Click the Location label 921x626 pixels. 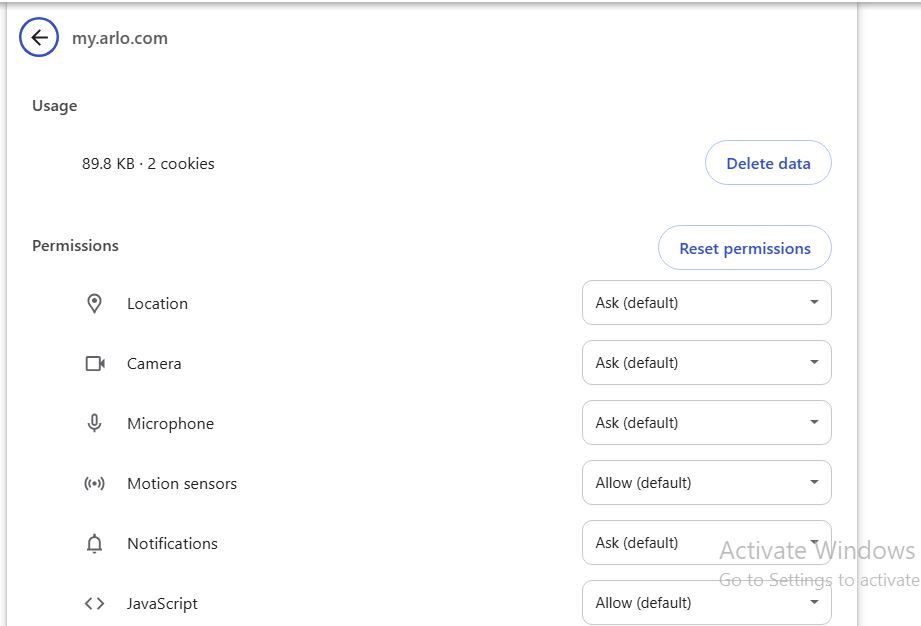point(157,304)
